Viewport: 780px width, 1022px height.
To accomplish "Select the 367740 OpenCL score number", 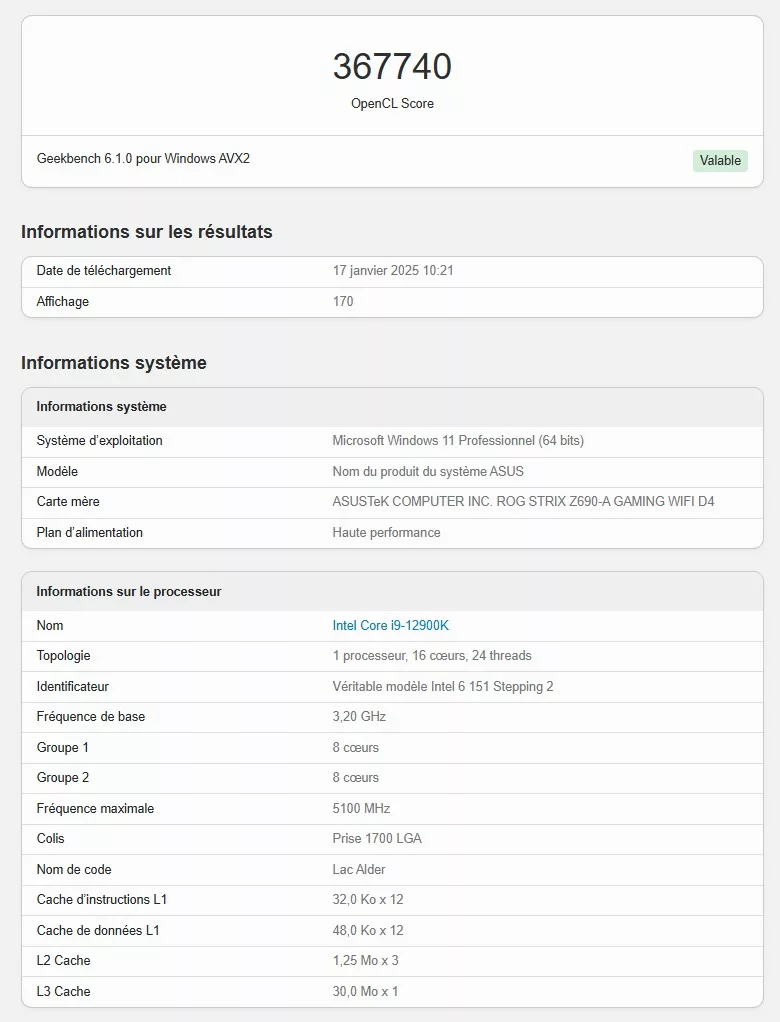I will coord(392,66).
